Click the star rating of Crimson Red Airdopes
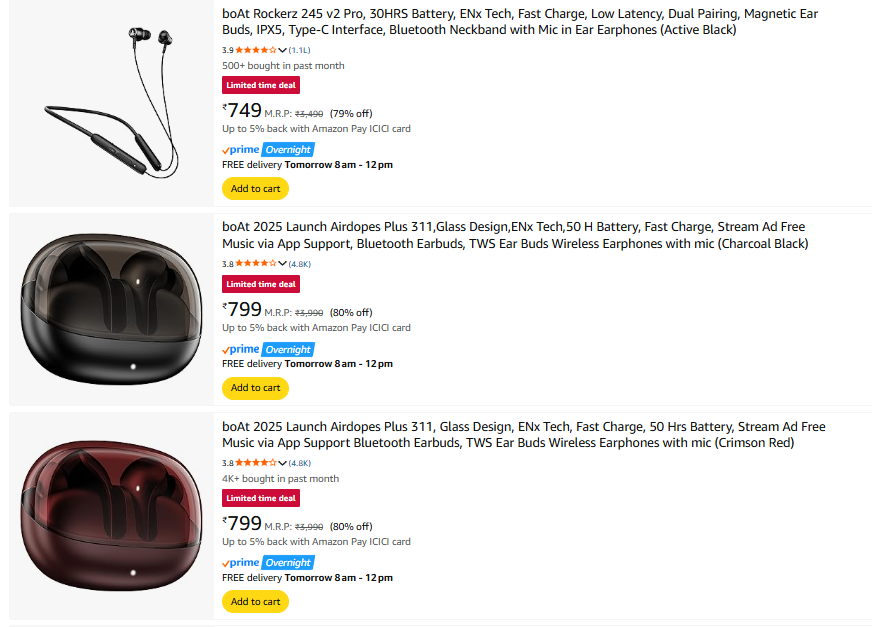This screenshot has height=627, width=872. point(256,463)
